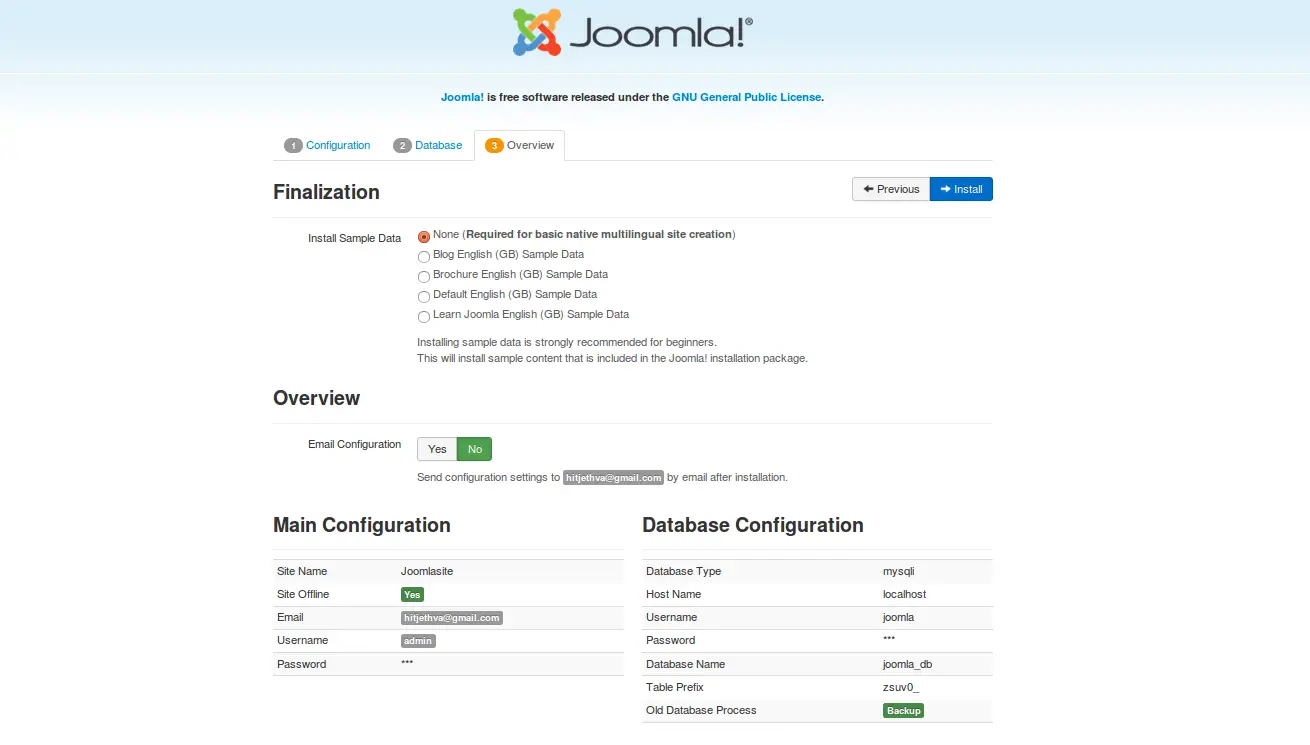
Task: Click the Joomla! logo
Action: (632, 32)
